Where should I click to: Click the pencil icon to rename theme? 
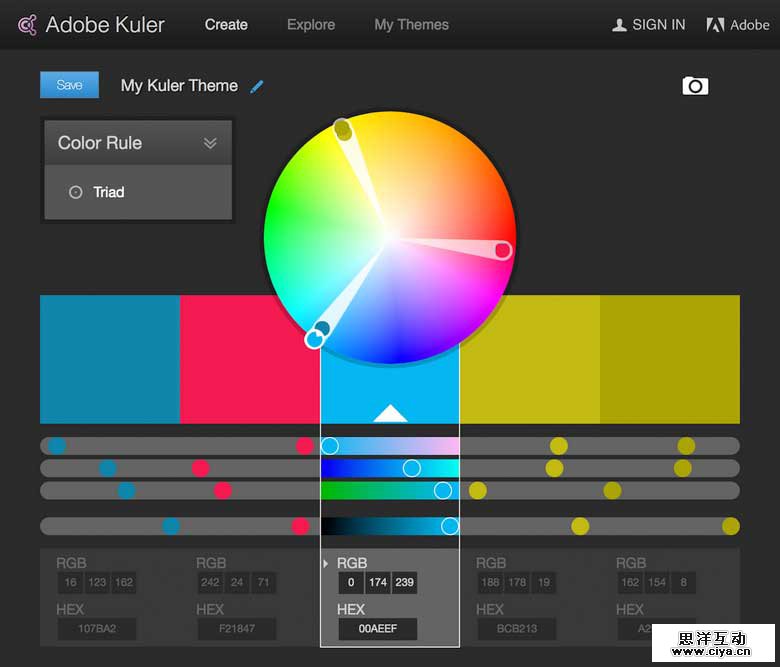[x=257, y=86]
